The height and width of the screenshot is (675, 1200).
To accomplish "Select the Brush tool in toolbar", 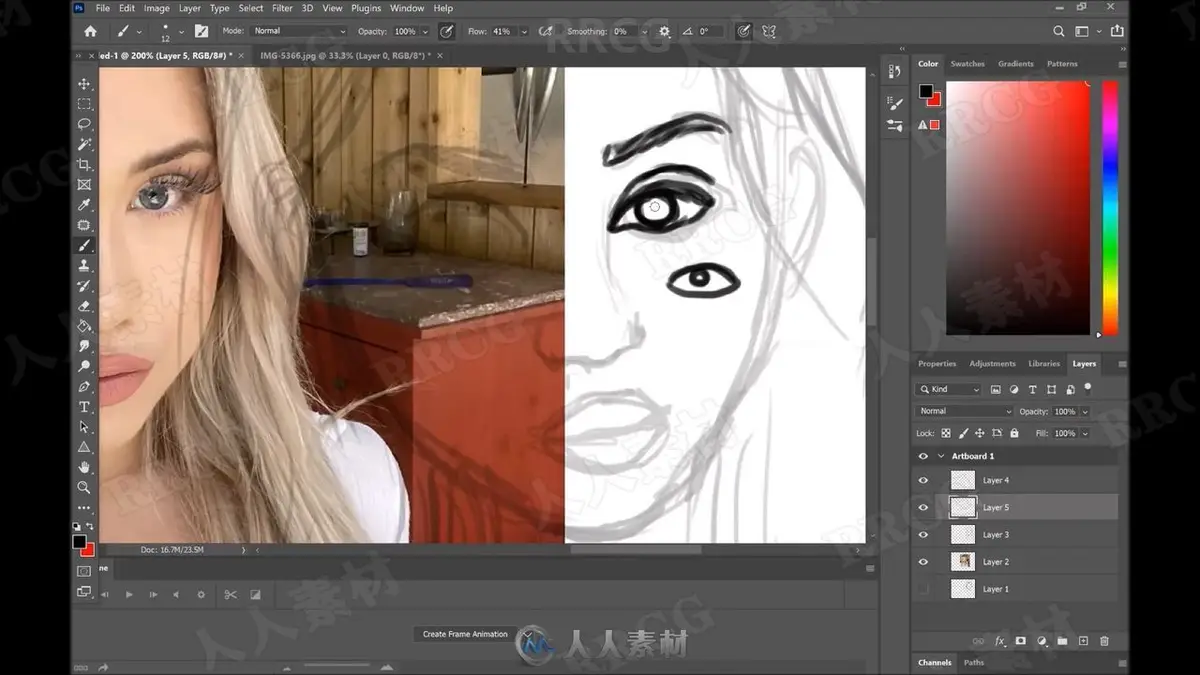I will coord(84,245).
